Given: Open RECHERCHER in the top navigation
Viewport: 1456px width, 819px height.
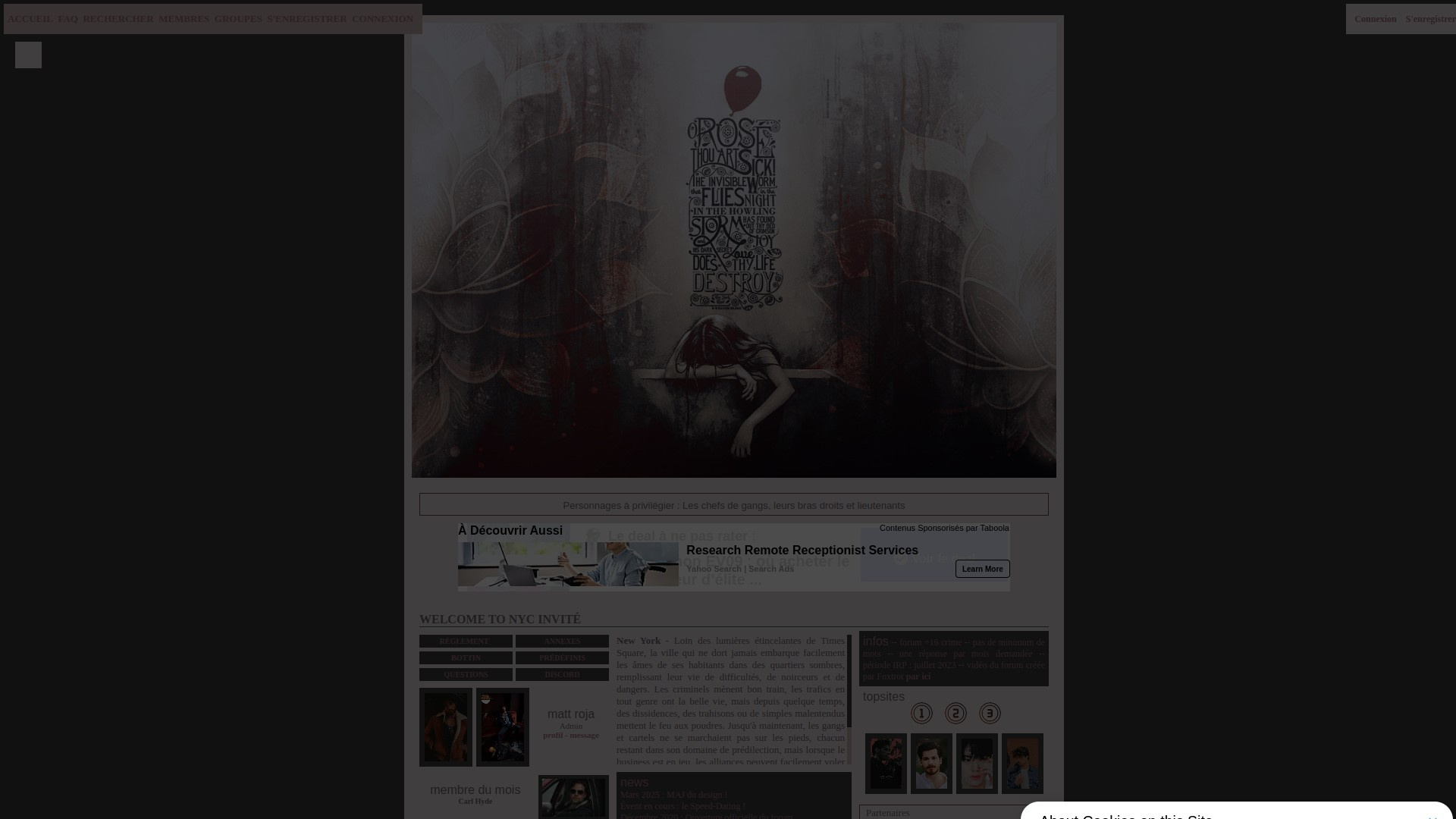Looking at the screenshot, I should coord(118,19).
